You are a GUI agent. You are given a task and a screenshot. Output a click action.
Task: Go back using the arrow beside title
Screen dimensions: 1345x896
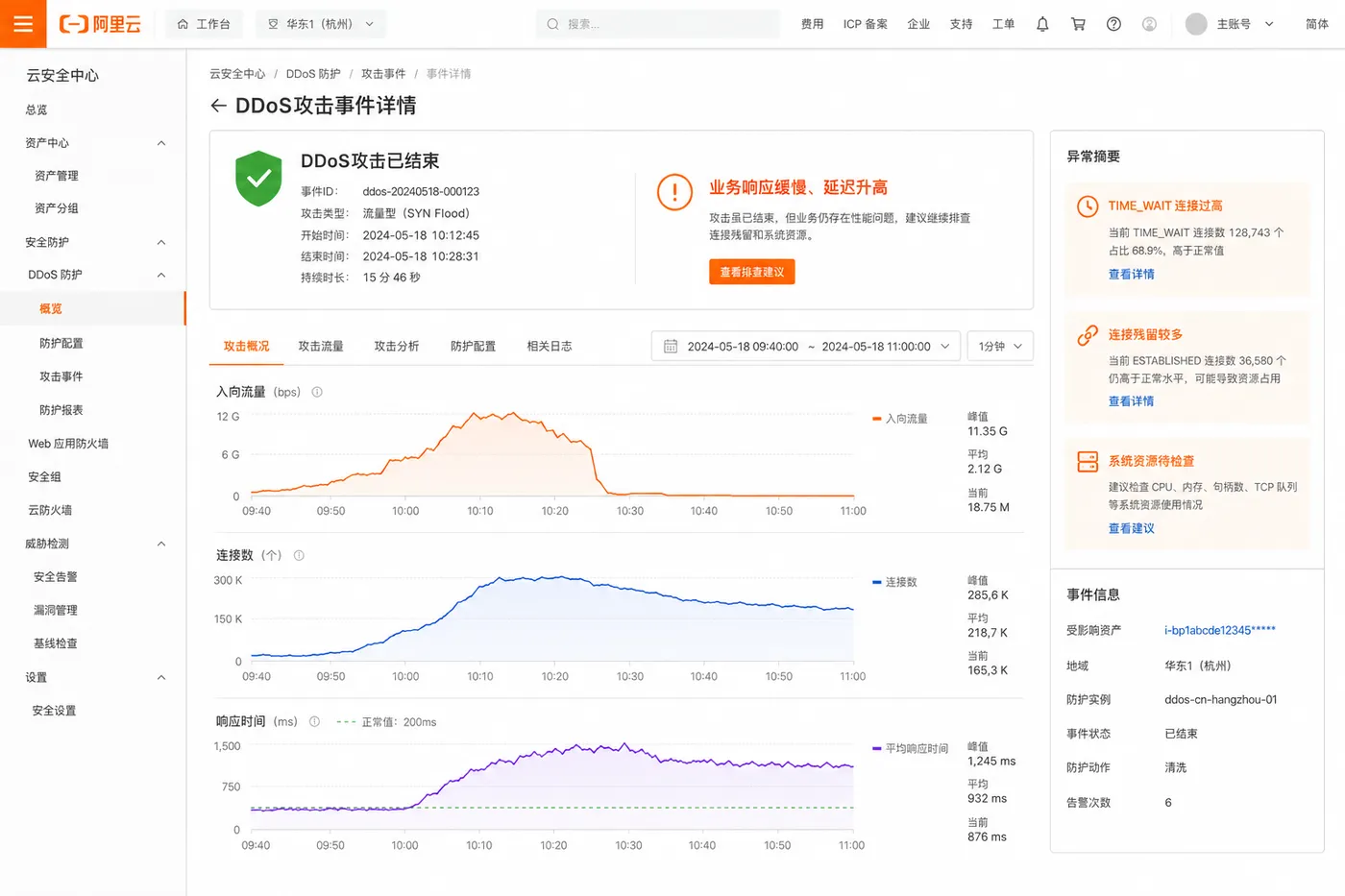coord(219,106)
